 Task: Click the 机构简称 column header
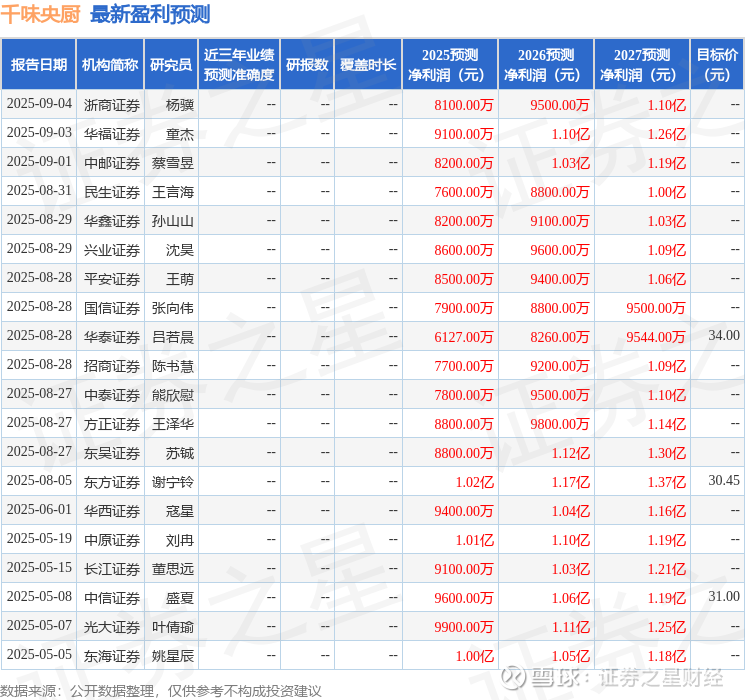click(x=110, y=65)
